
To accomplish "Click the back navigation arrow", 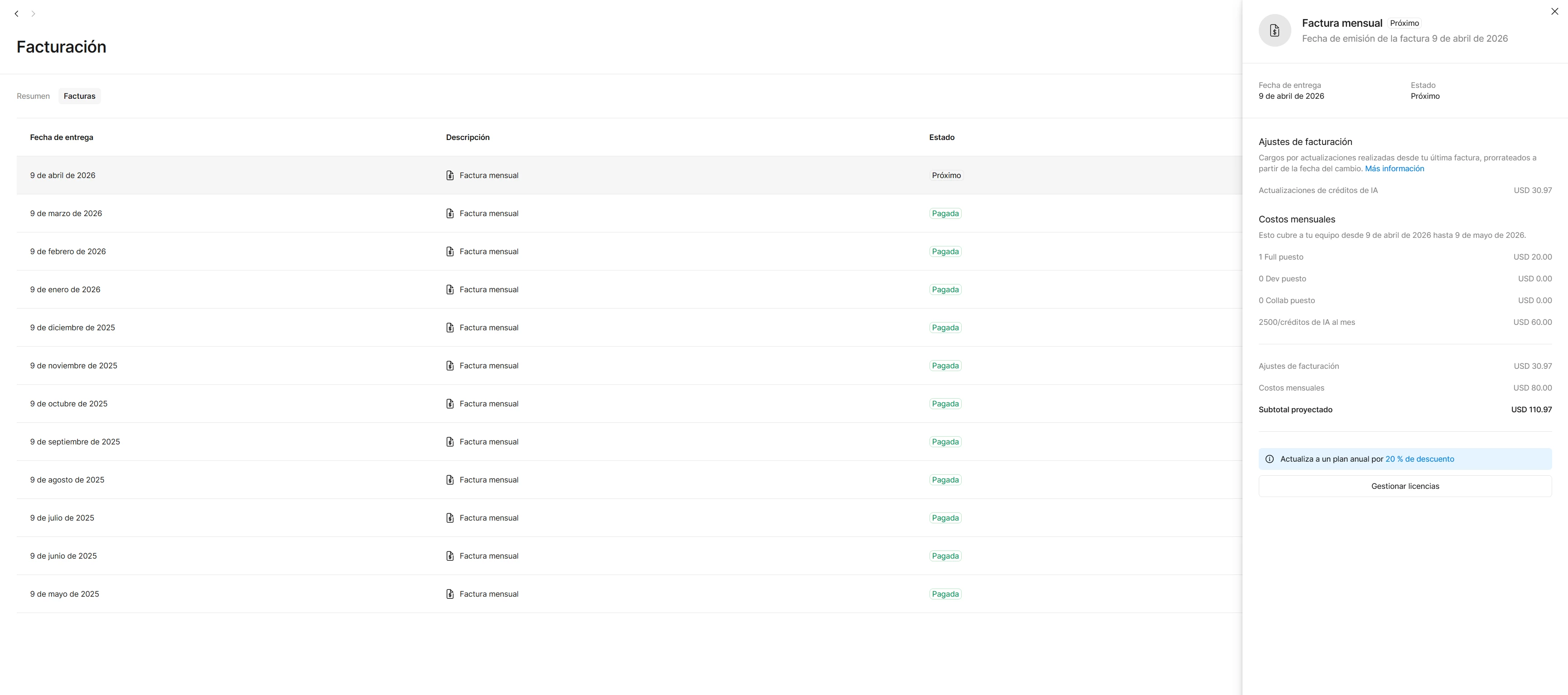I will click(x=16, y=14).
